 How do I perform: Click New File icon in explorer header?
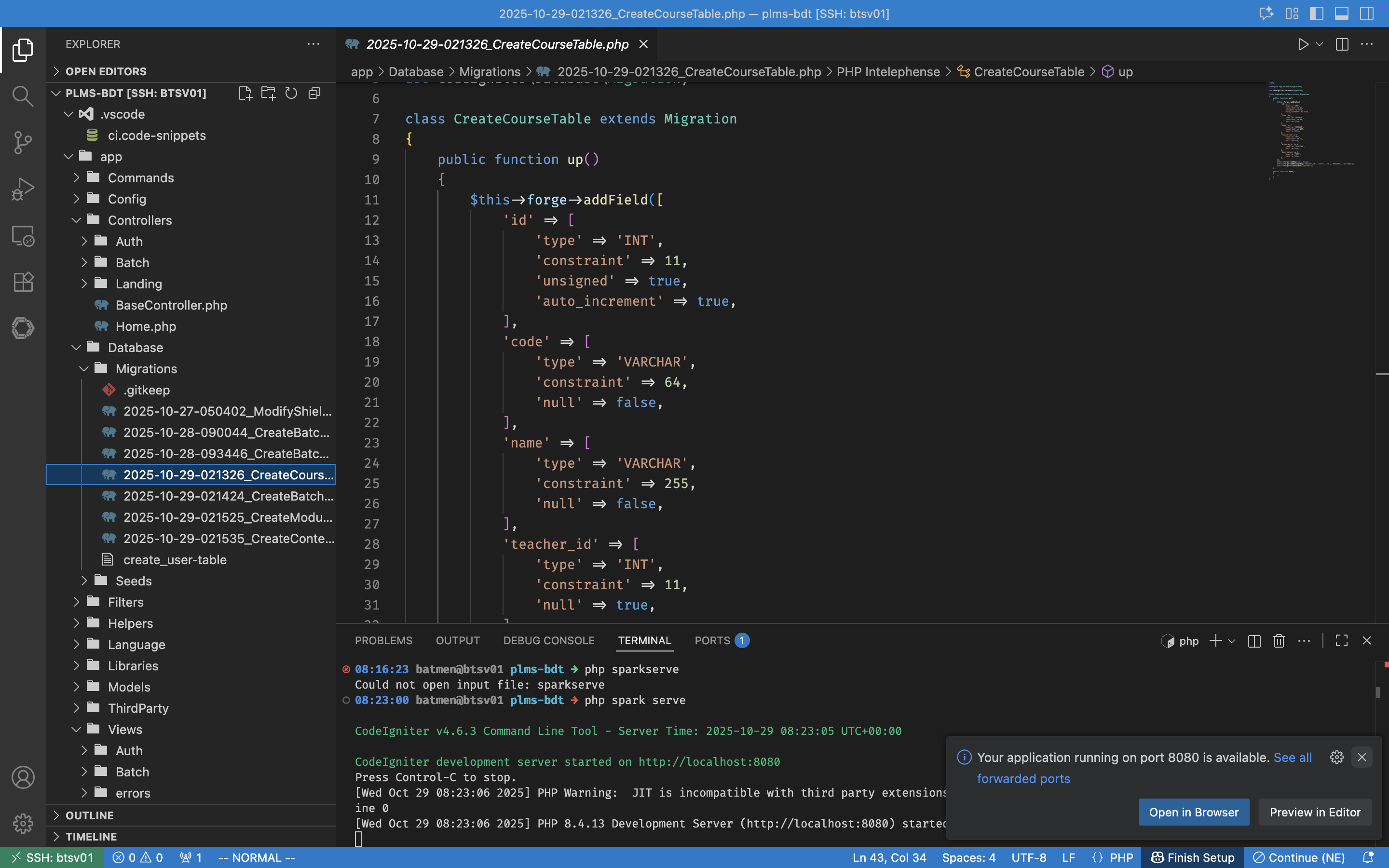click(x=245, y=93)
